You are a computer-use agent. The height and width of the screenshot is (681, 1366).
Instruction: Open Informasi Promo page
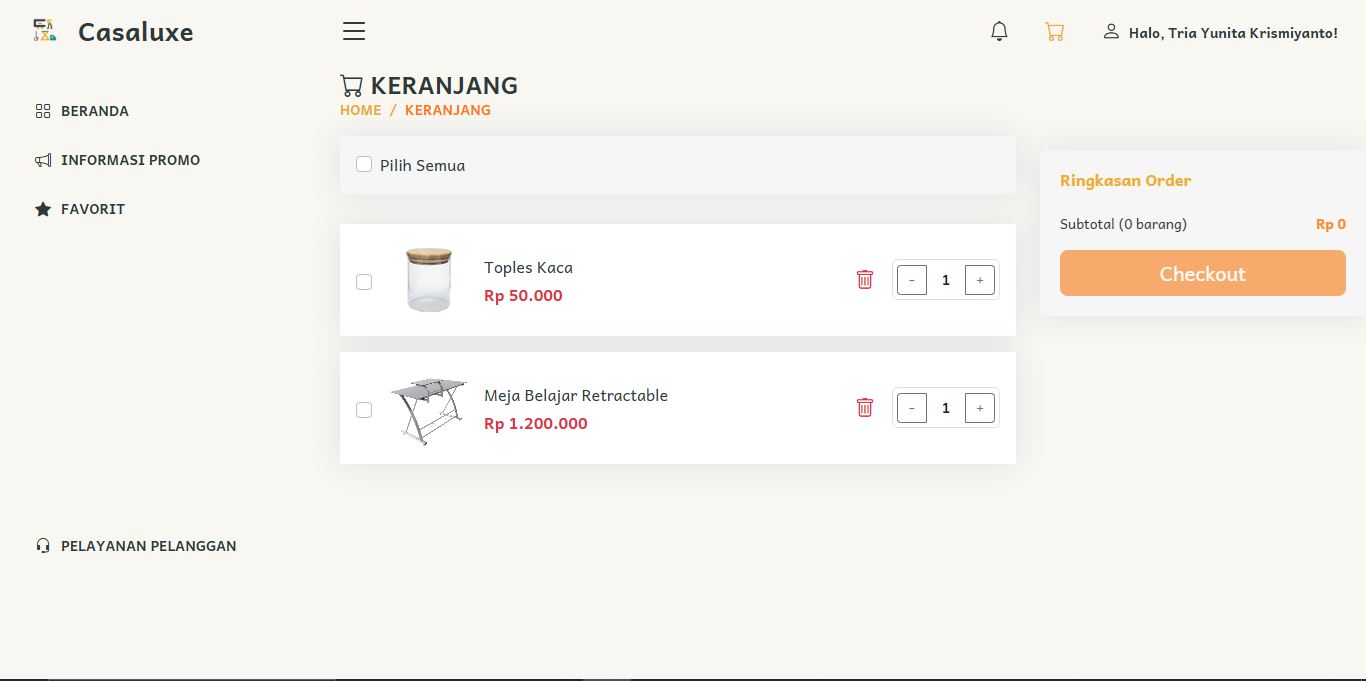click(x=130, y=160)
